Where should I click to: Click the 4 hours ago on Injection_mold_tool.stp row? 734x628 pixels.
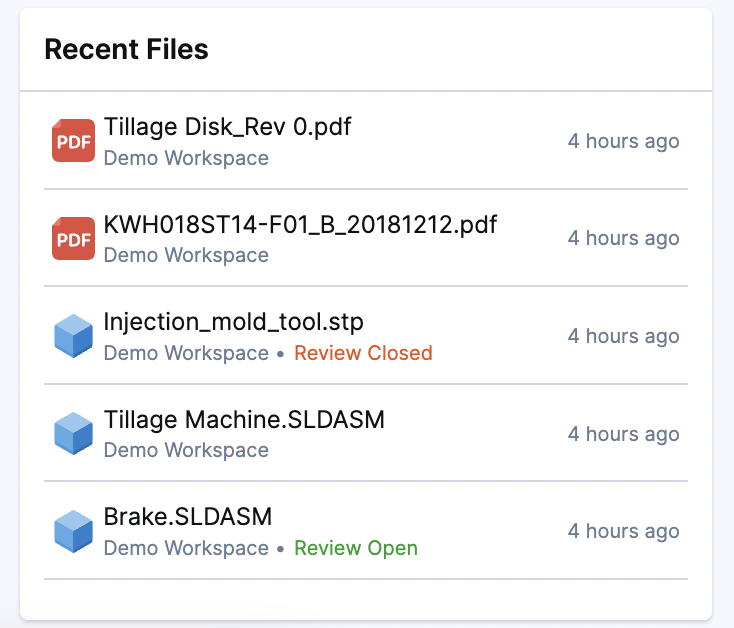point(623,336)
